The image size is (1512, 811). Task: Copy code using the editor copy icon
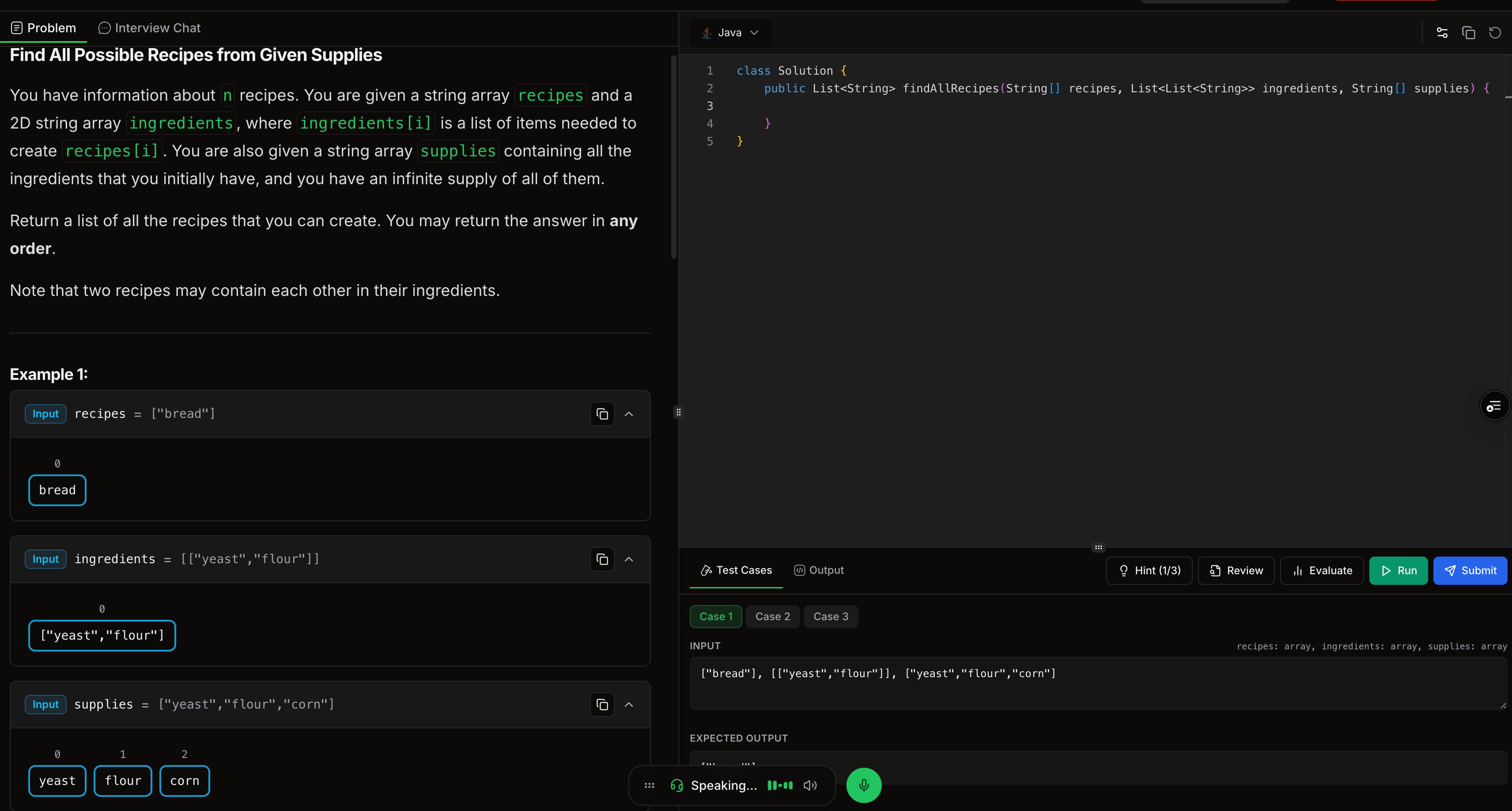(x=1468, y=33)
